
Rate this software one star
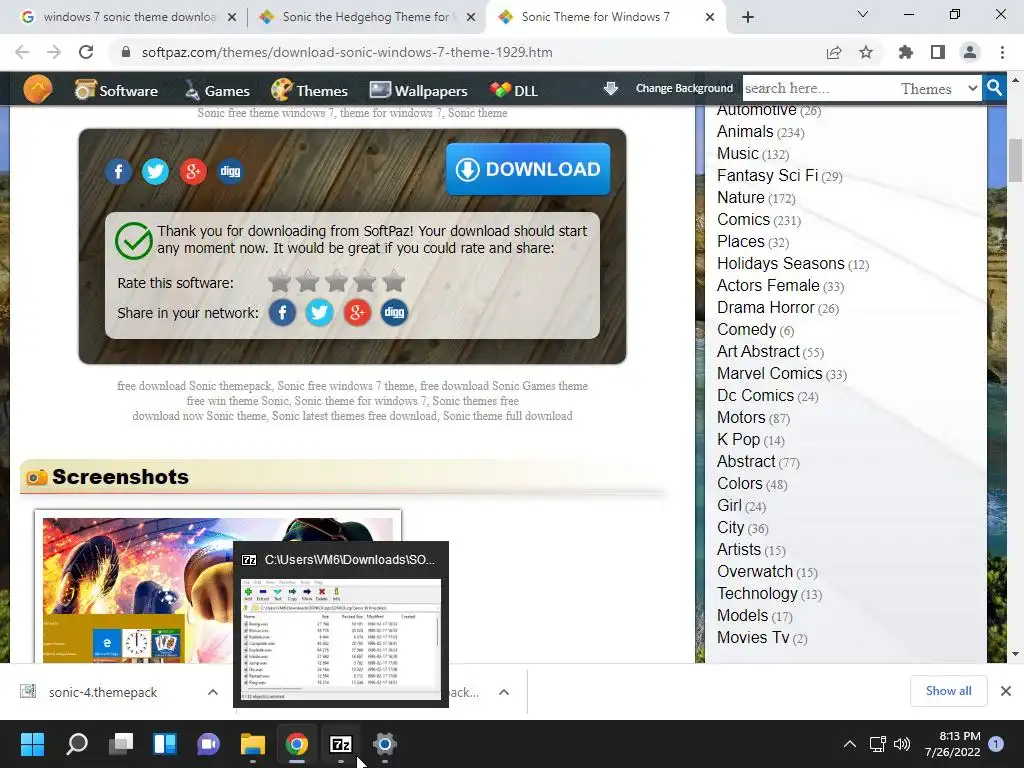[x=280, y=281]
